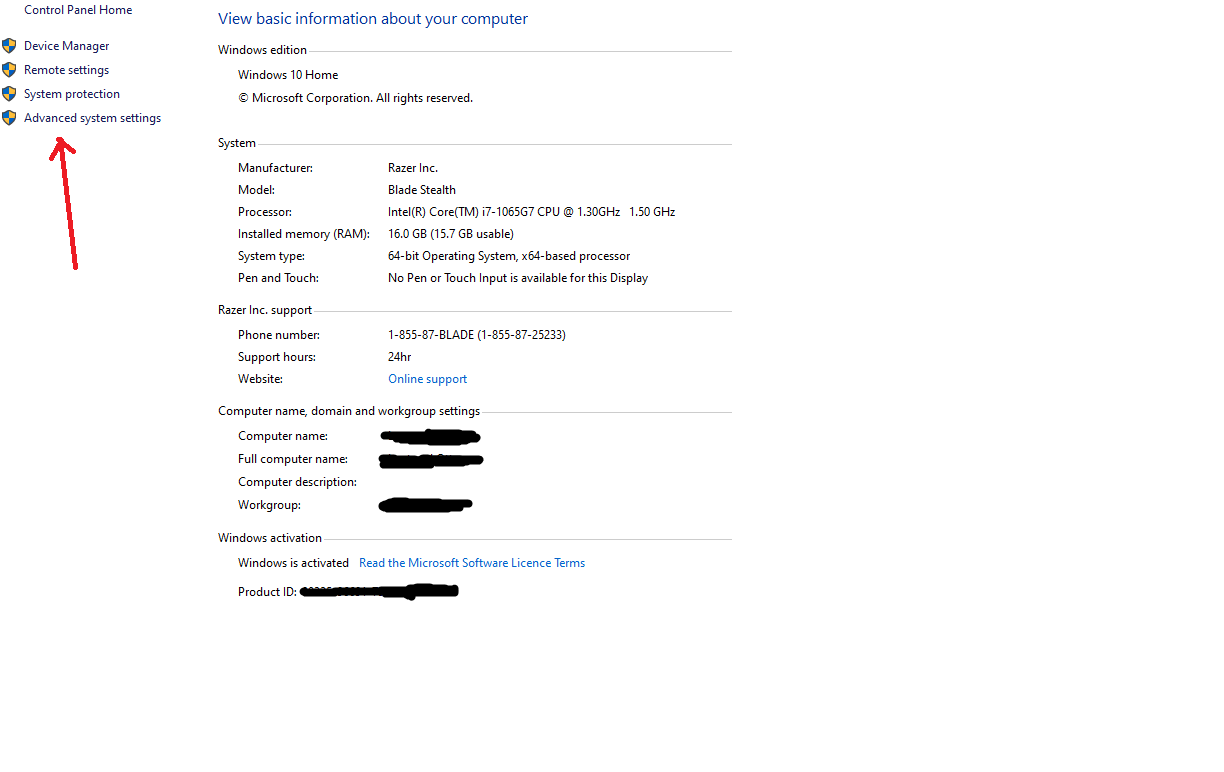Visit the Online support website link

(428, 379)
